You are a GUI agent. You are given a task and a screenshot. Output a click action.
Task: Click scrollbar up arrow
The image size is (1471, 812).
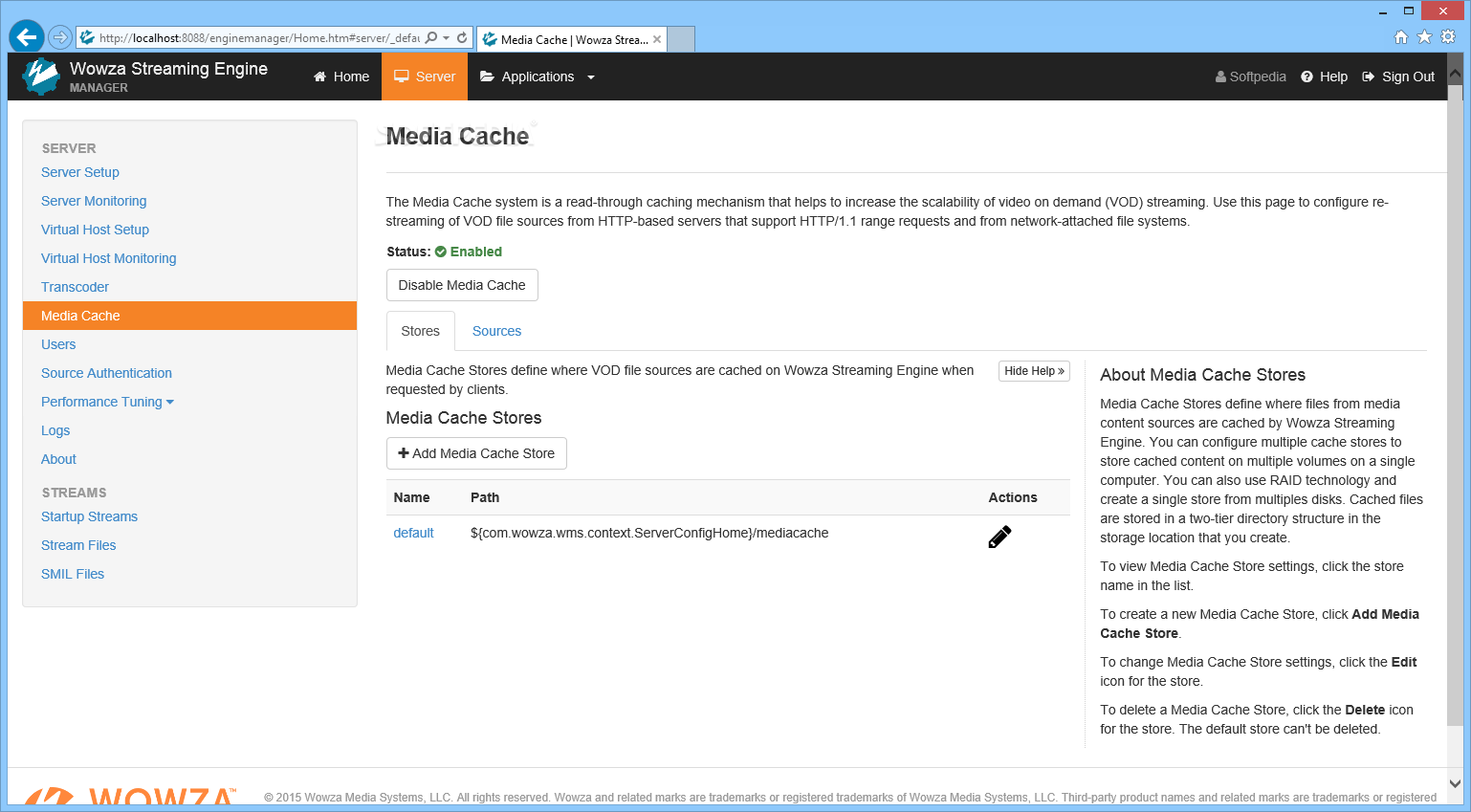1455,72
